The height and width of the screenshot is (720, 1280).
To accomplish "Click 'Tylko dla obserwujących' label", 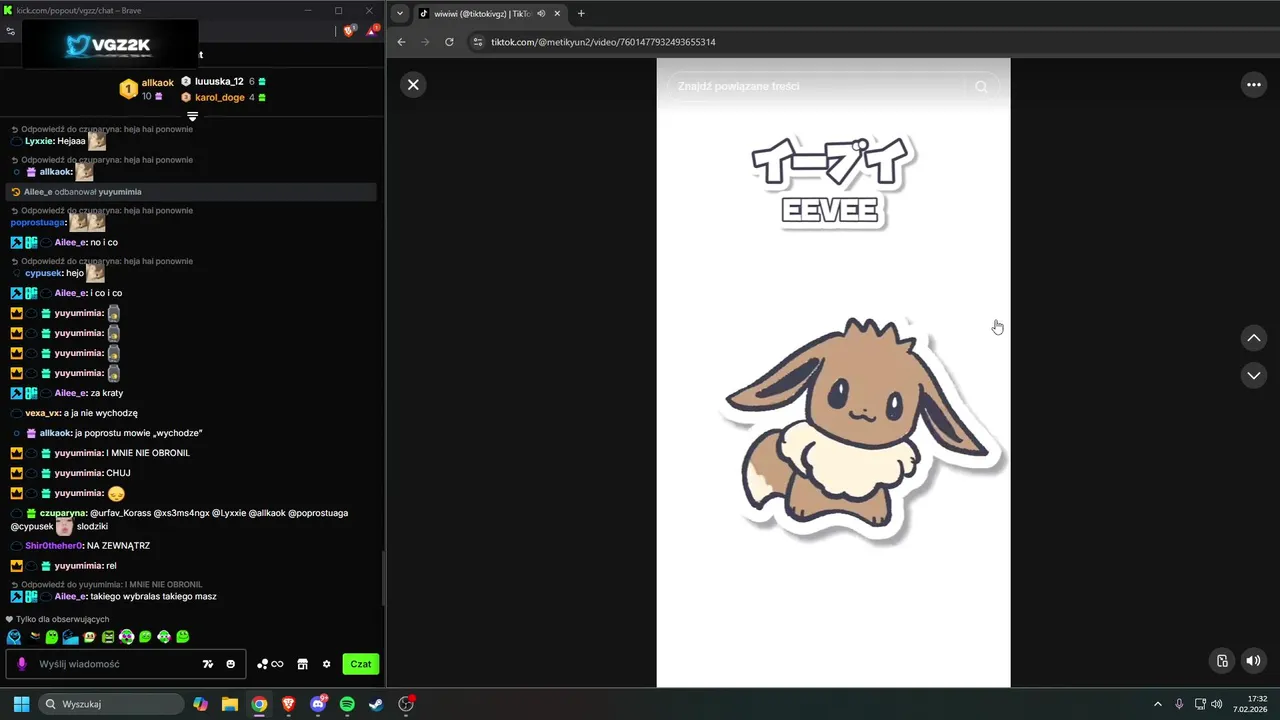I will tap(62, 619).
